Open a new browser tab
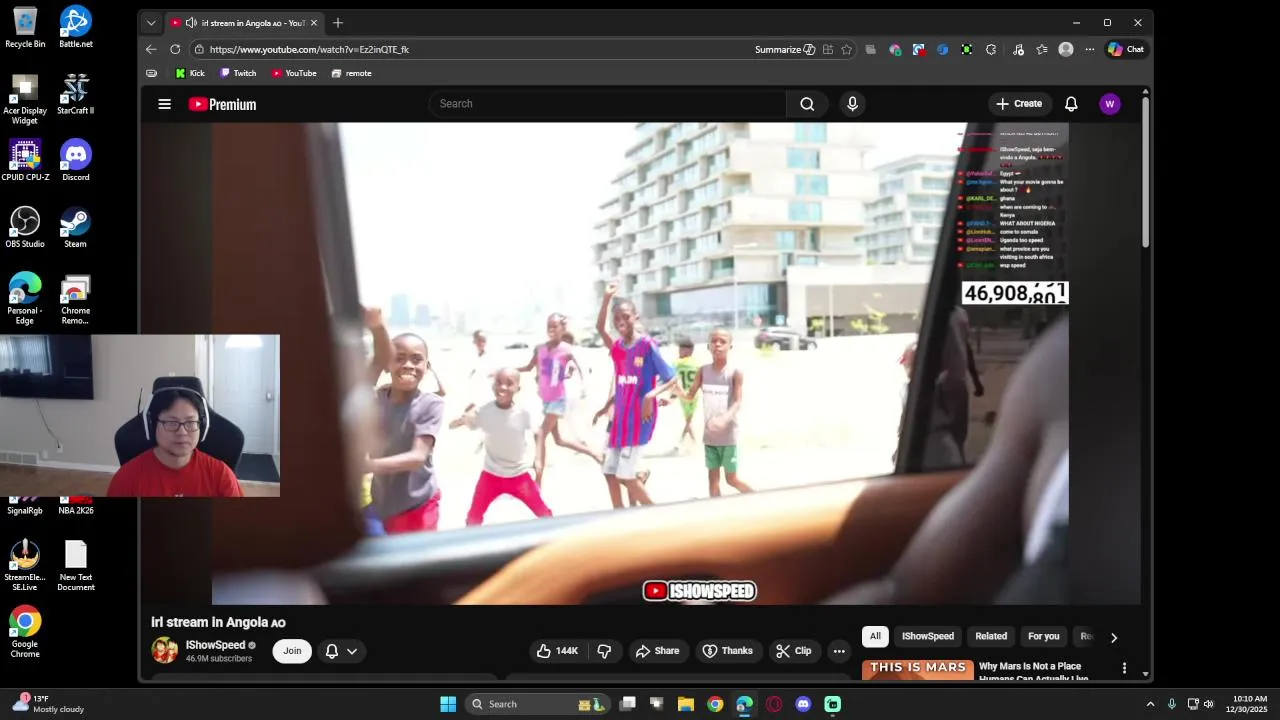The height and width of the screenshot is (720, 1280). tap(338, 23)
